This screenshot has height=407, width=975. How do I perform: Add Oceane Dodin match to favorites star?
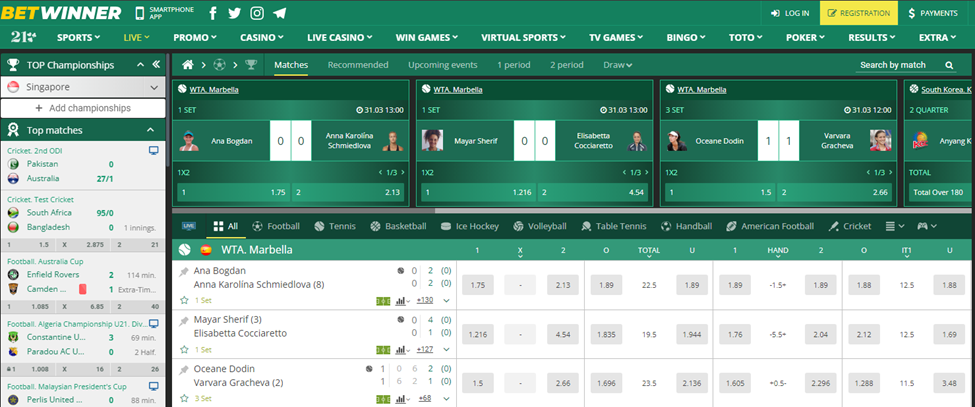184,398
